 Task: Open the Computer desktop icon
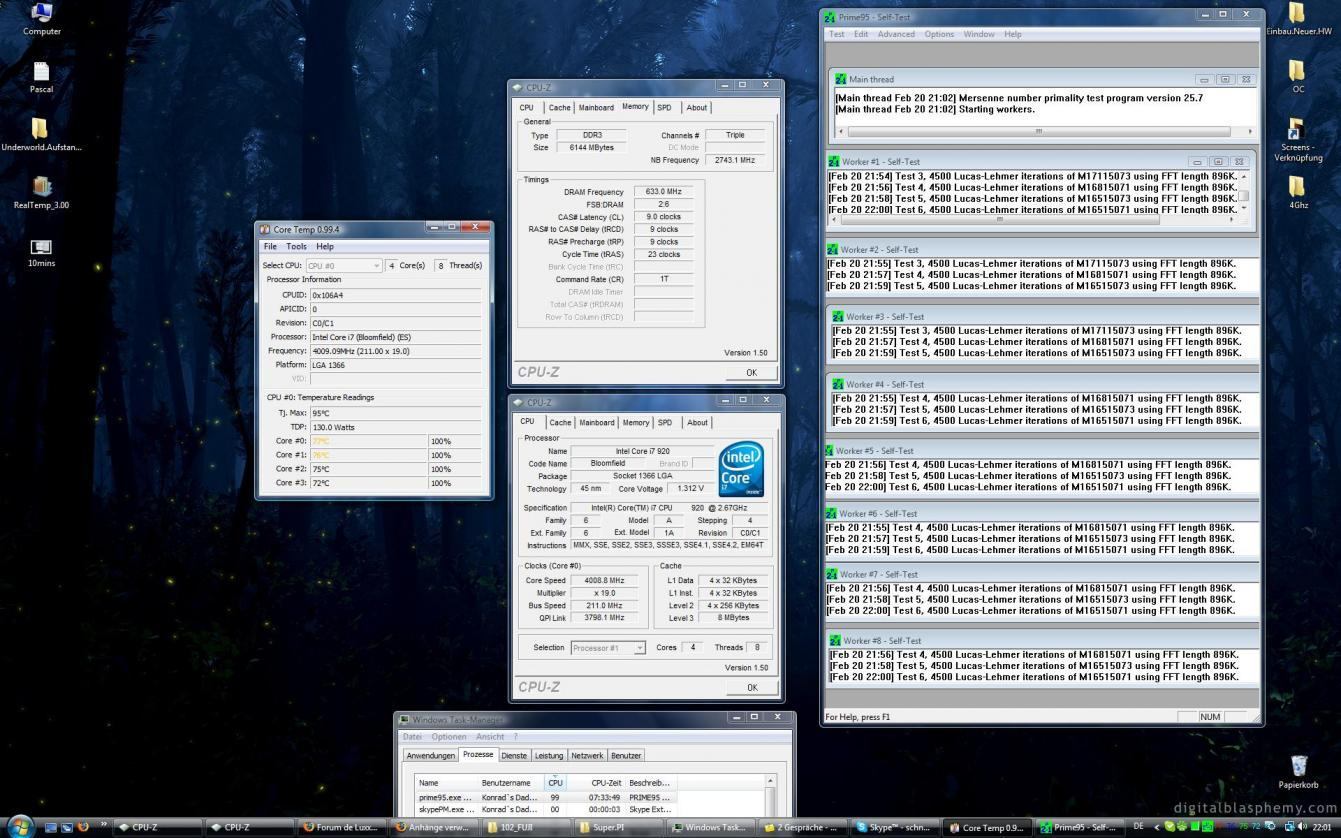click(x=41, y=18)
